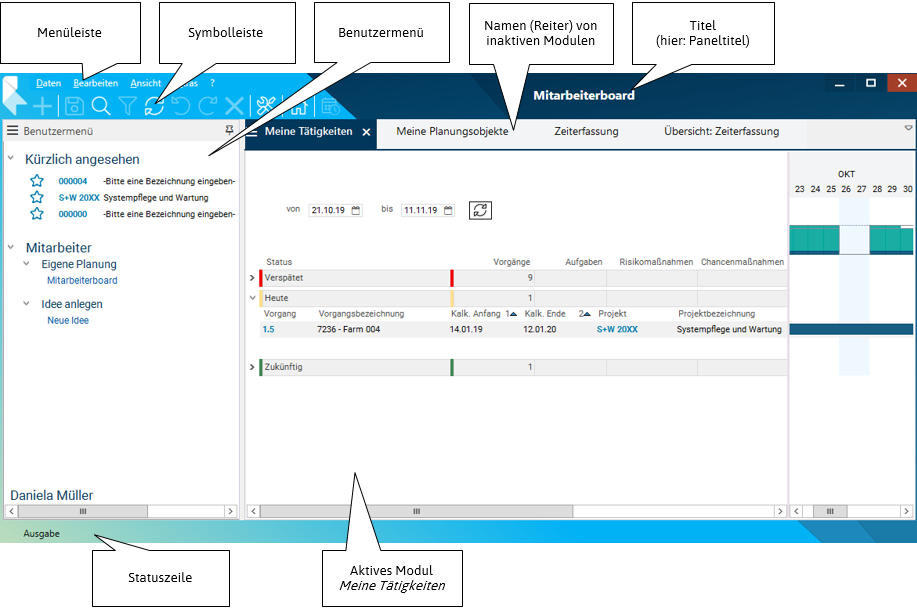Click the save diskette icon in toolbar

point(74,106)
